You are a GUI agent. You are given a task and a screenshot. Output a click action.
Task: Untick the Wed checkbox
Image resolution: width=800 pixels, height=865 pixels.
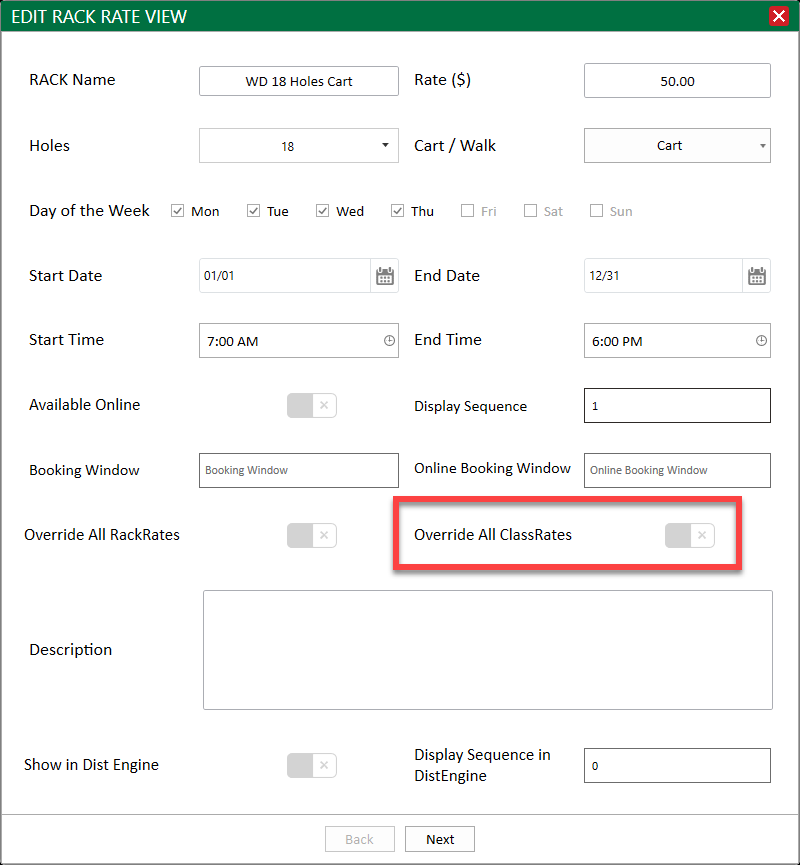tap(322, 211)
